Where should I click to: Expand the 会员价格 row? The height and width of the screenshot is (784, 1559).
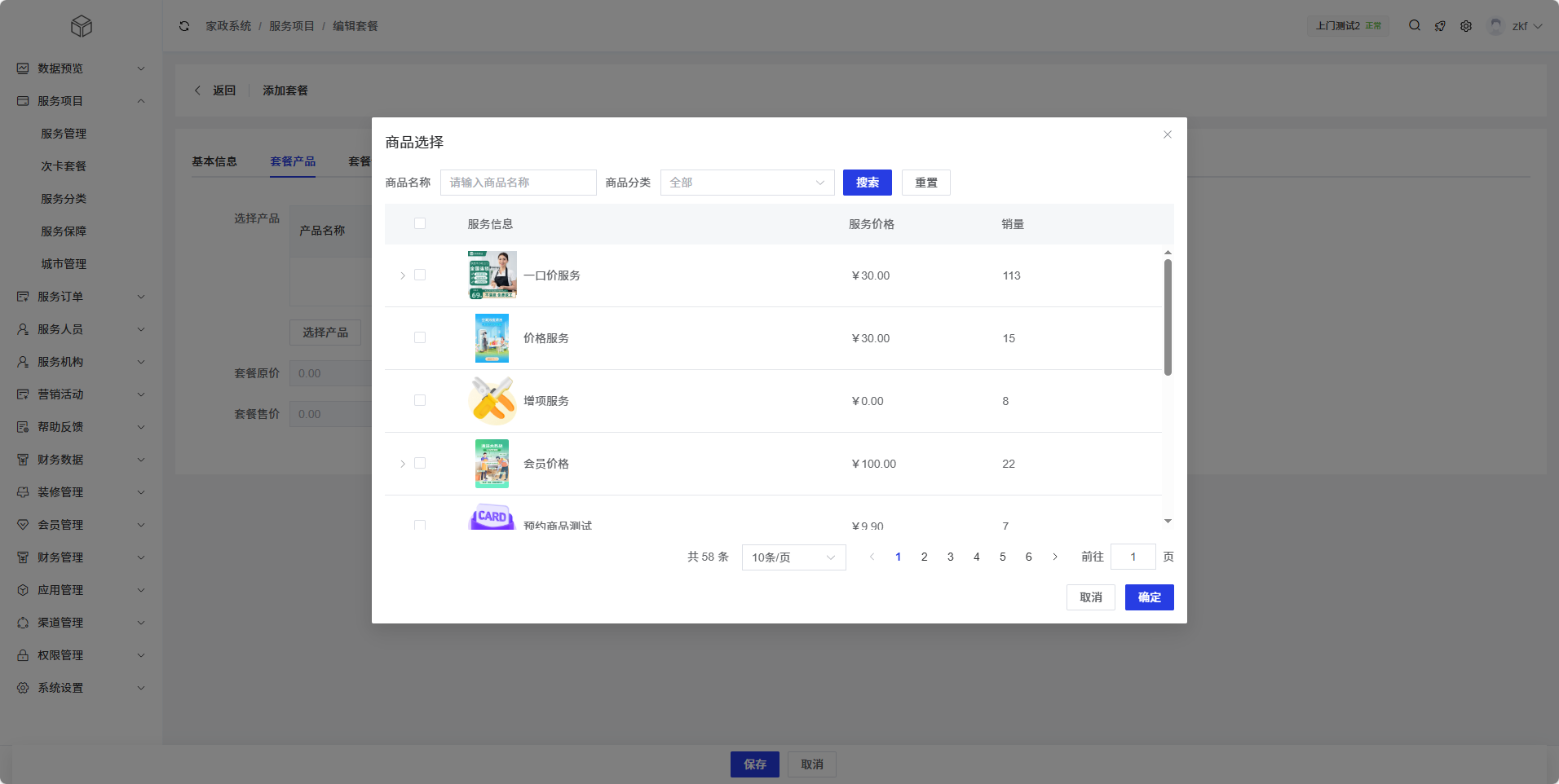coord(403,464)
